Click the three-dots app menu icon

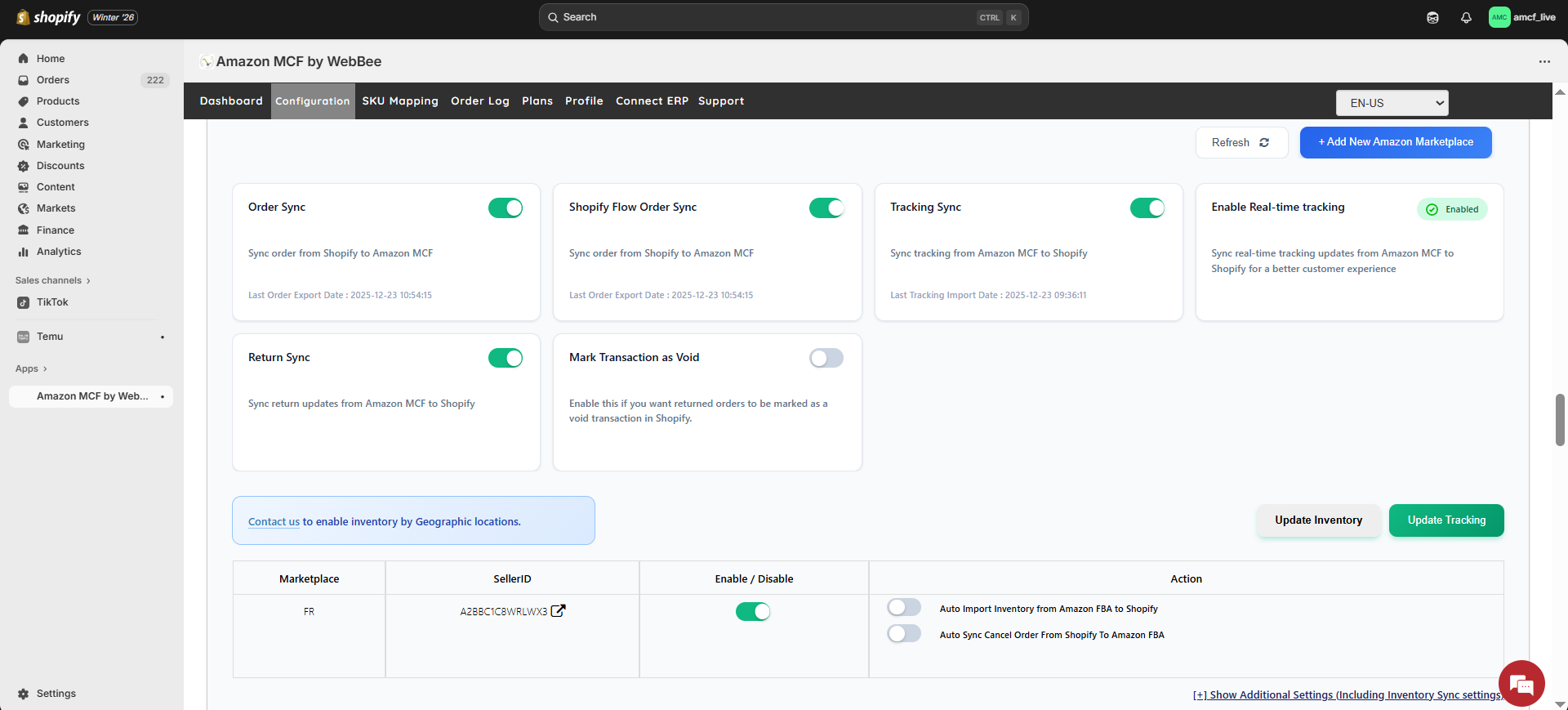1543,61
